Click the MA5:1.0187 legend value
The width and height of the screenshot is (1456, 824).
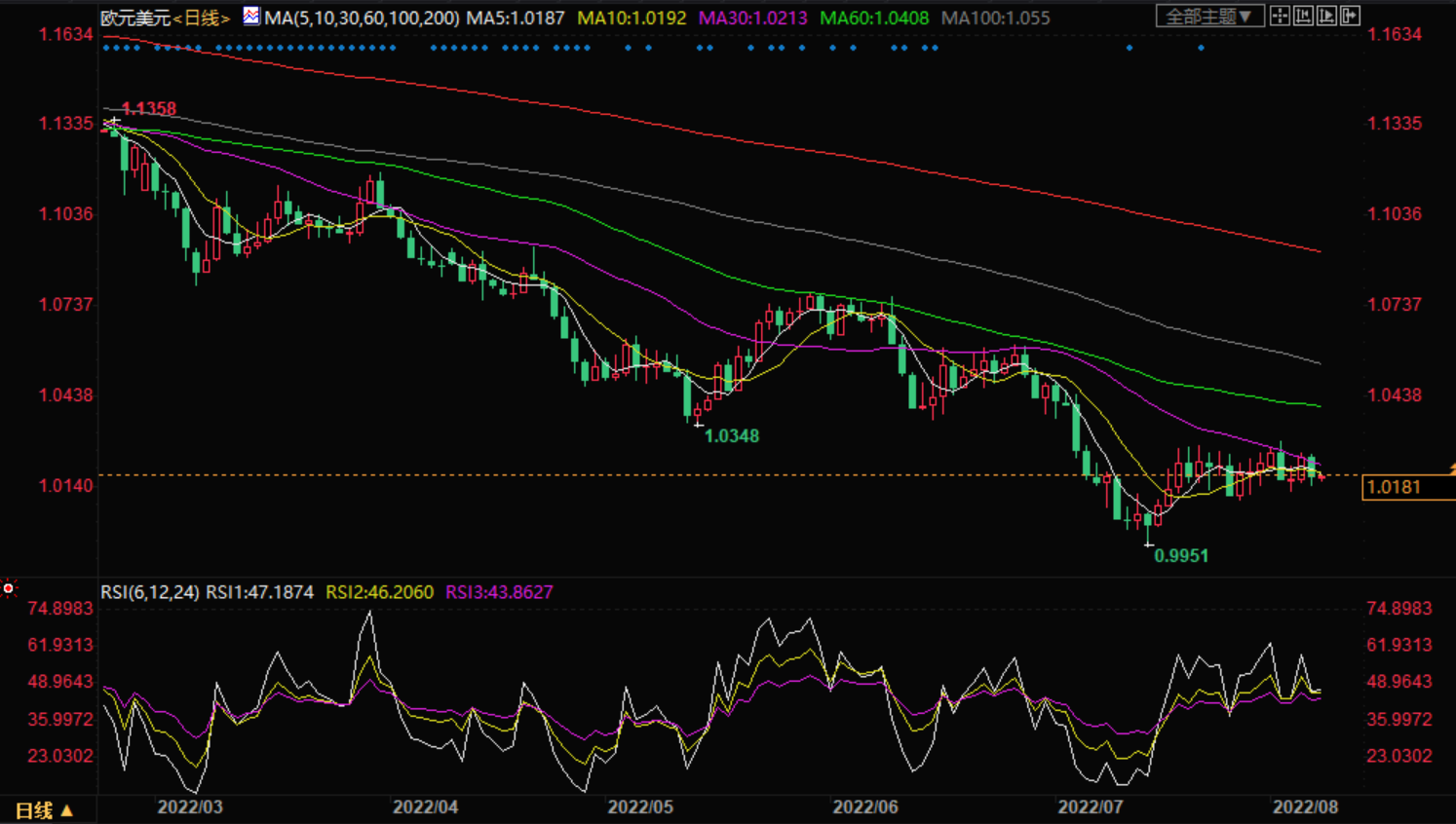point(516,18)
